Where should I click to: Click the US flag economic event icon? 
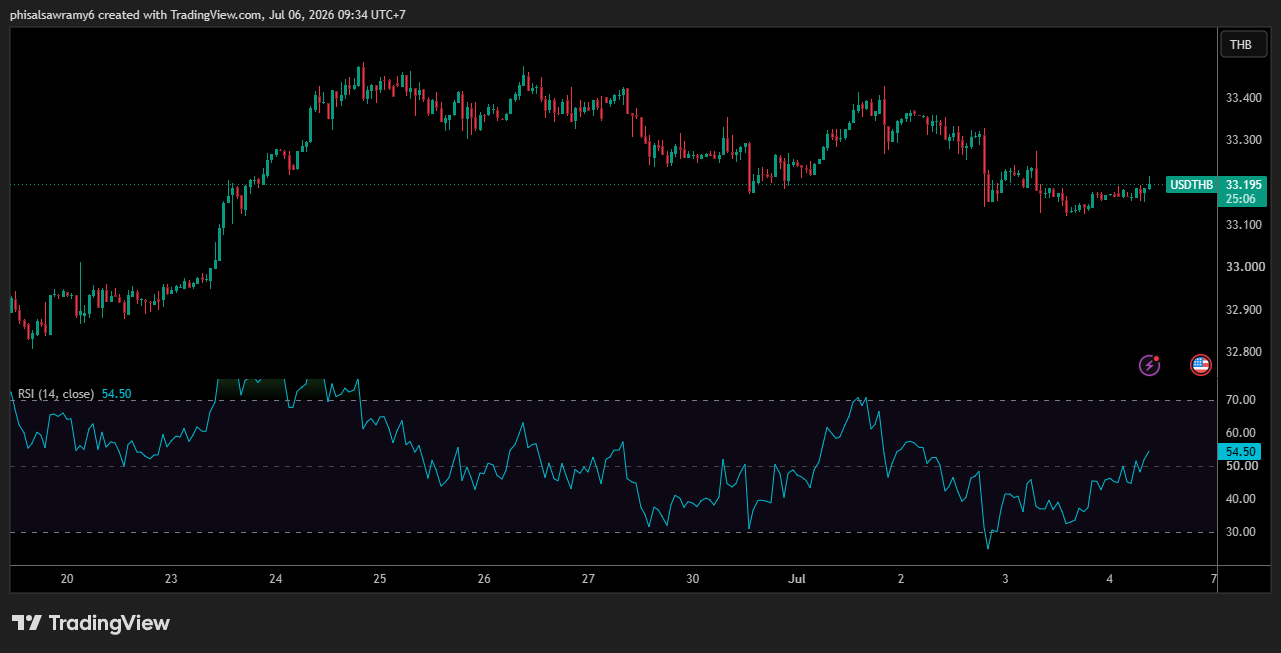pos(1201,365)
